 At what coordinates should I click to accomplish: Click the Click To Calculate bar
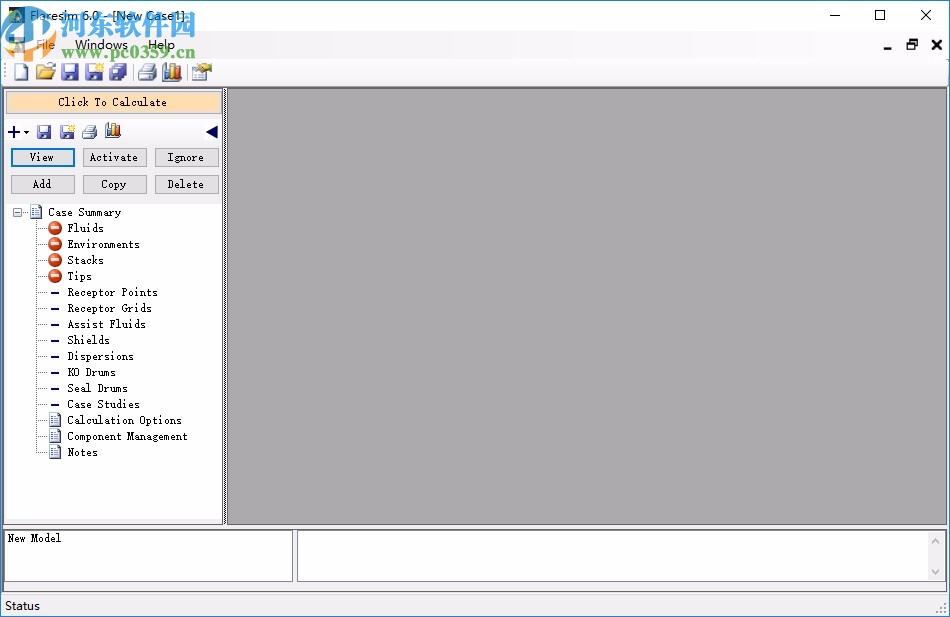[113, 102]
